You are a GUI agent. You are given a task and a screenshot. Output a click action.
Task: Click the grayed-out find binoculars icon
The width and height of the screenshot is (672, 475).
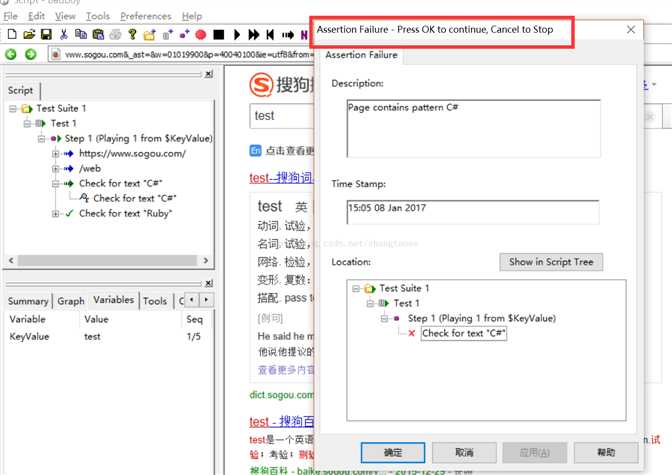click(115, 34)
